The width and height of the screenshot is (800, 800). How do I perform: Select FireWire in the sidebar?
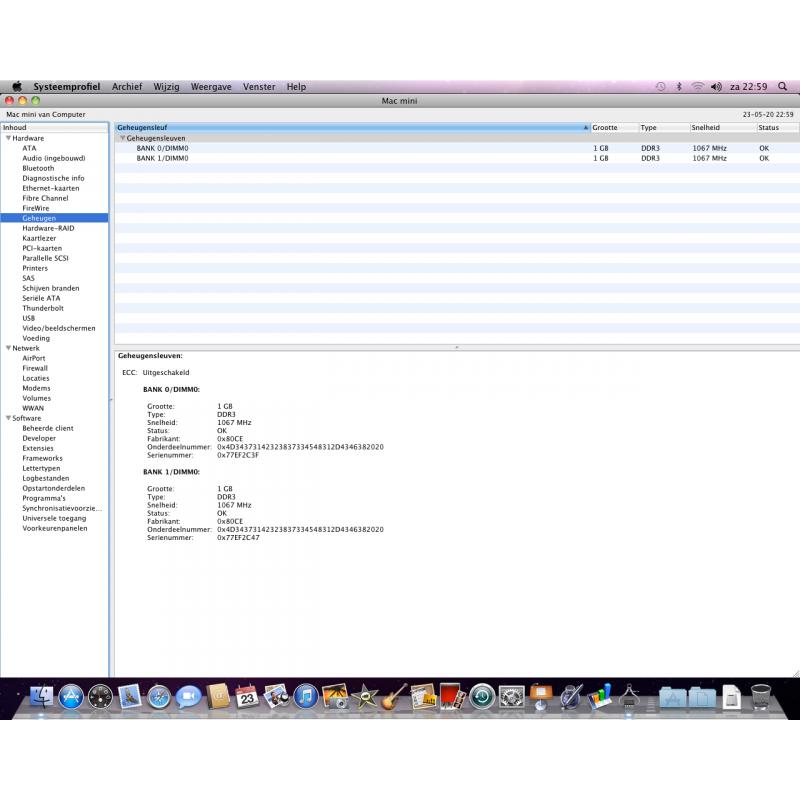pyautogui.click(x=36, y=208)
